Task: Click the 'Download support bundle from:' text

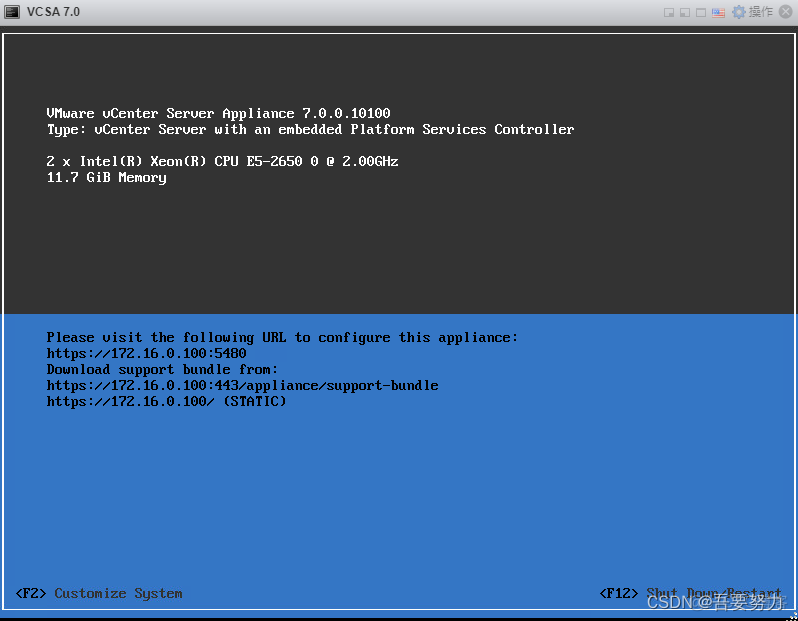Action: [162, 370]
